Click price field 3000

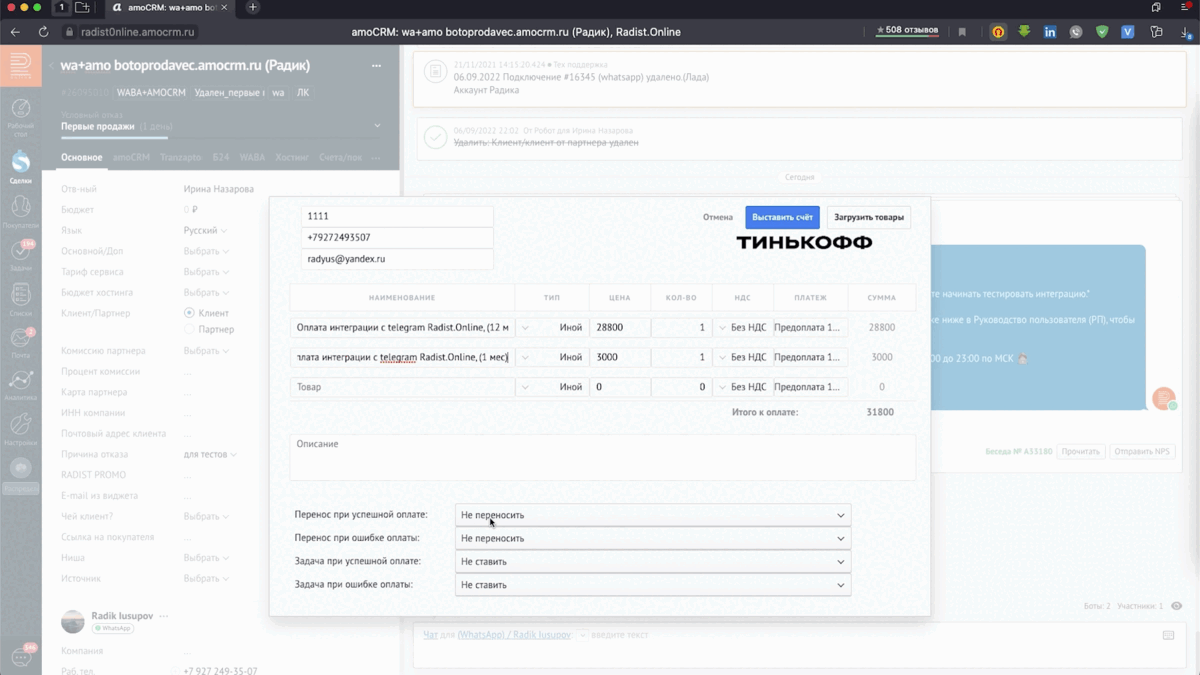[620, 357]
